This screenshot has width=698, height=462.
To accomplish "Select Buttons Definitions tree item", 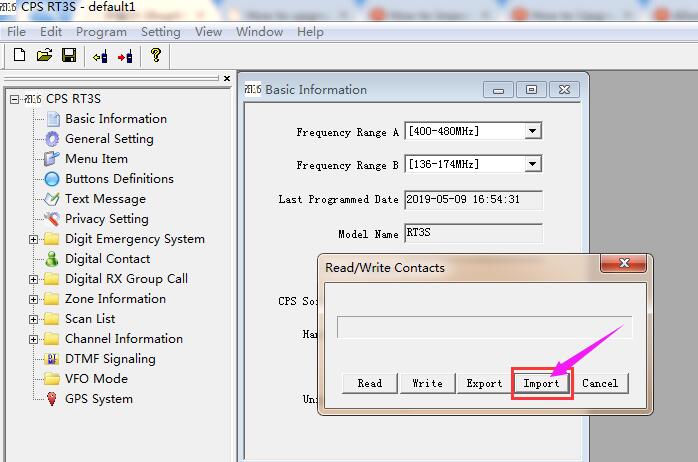I will click(x=119, y=179).
